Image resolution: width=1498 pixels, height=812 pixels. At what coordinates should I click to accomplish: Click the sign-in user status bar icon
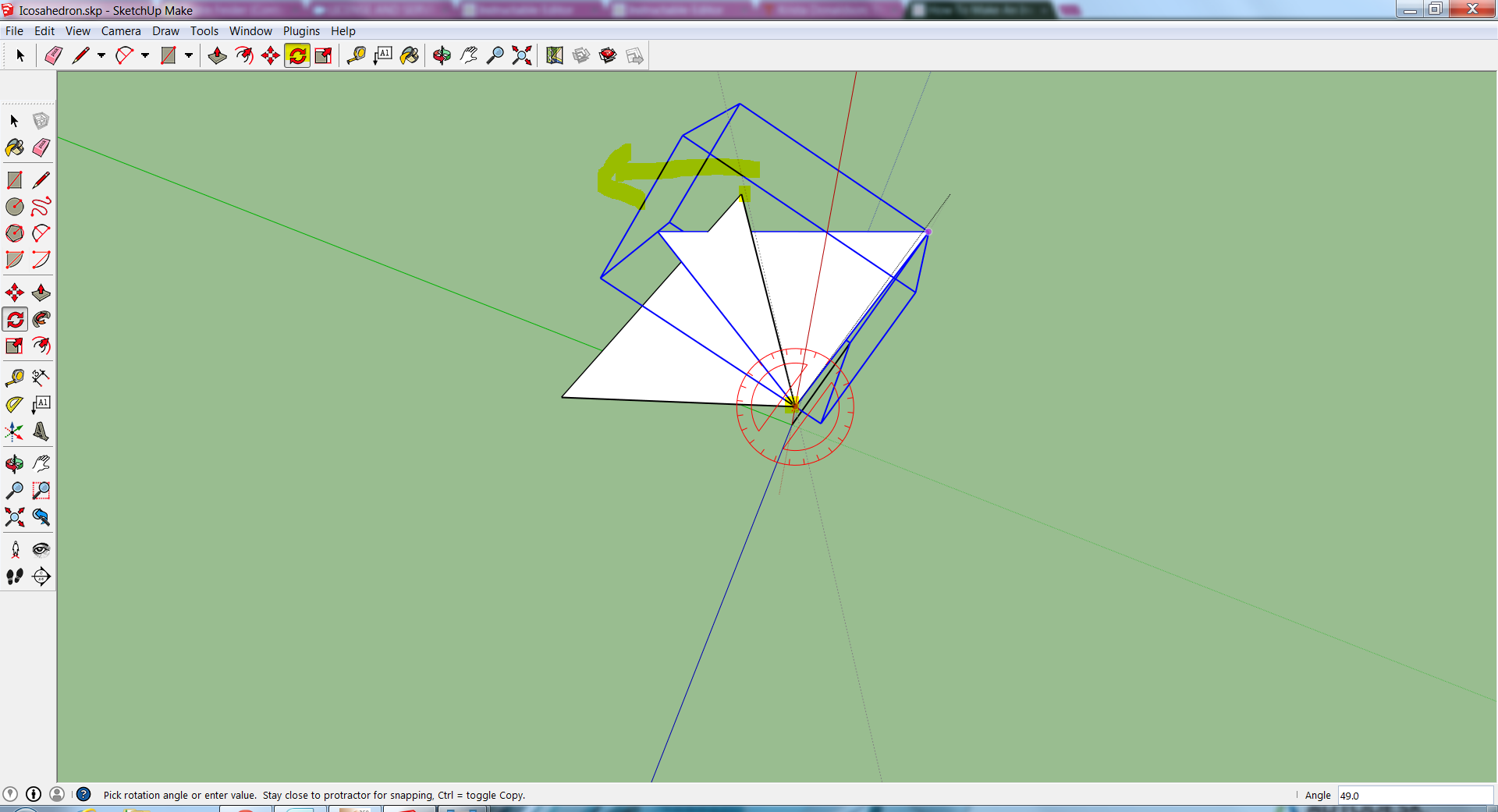[57, 794]
